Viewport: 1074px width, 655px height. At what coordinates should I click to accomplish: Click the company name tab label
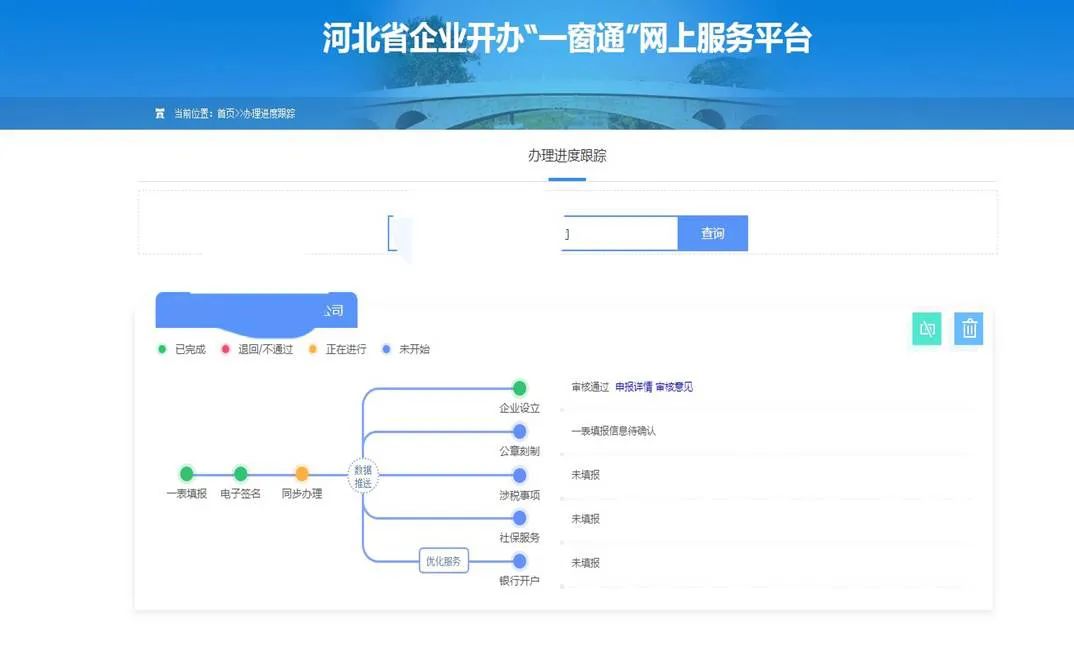[x=256, y=310]
